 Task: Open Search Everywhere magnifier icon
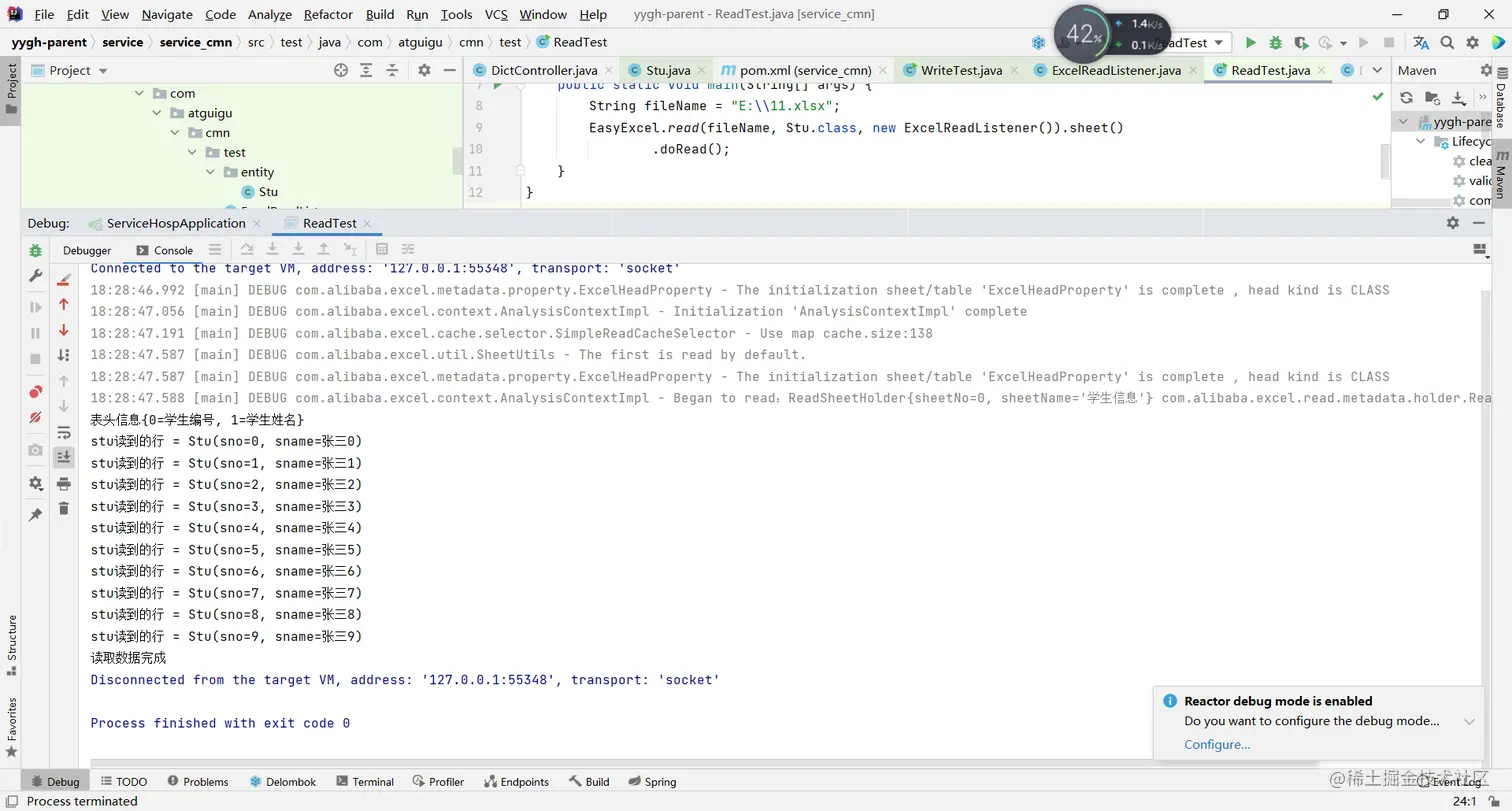click(1446, 43)
